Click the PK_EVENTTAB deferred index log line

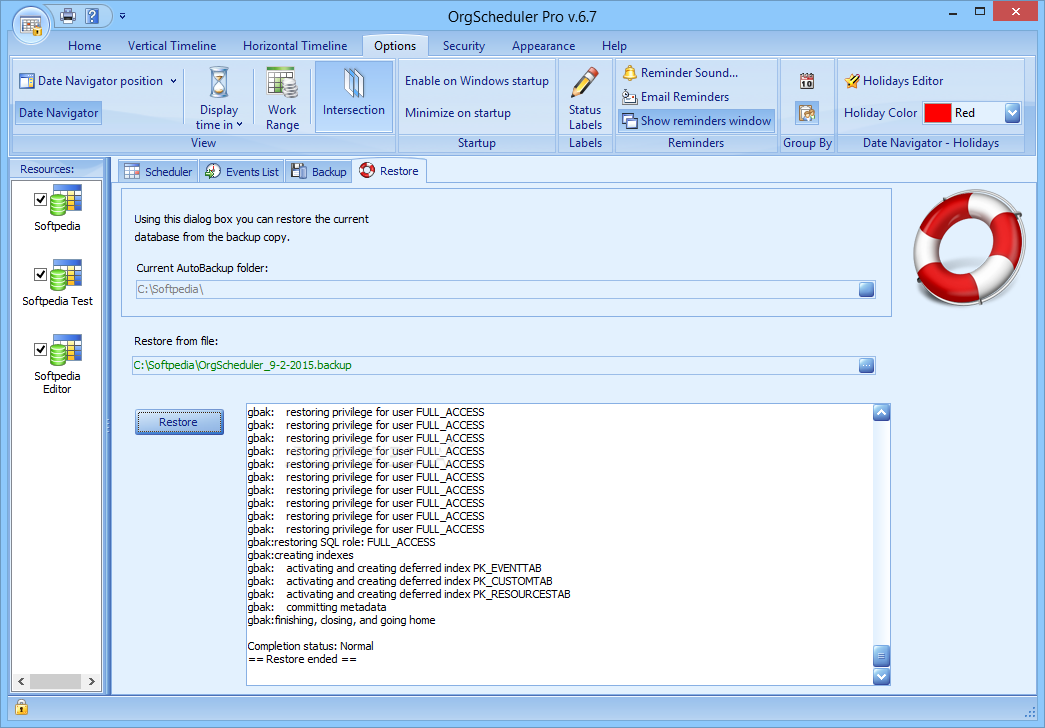click(395, 569)
